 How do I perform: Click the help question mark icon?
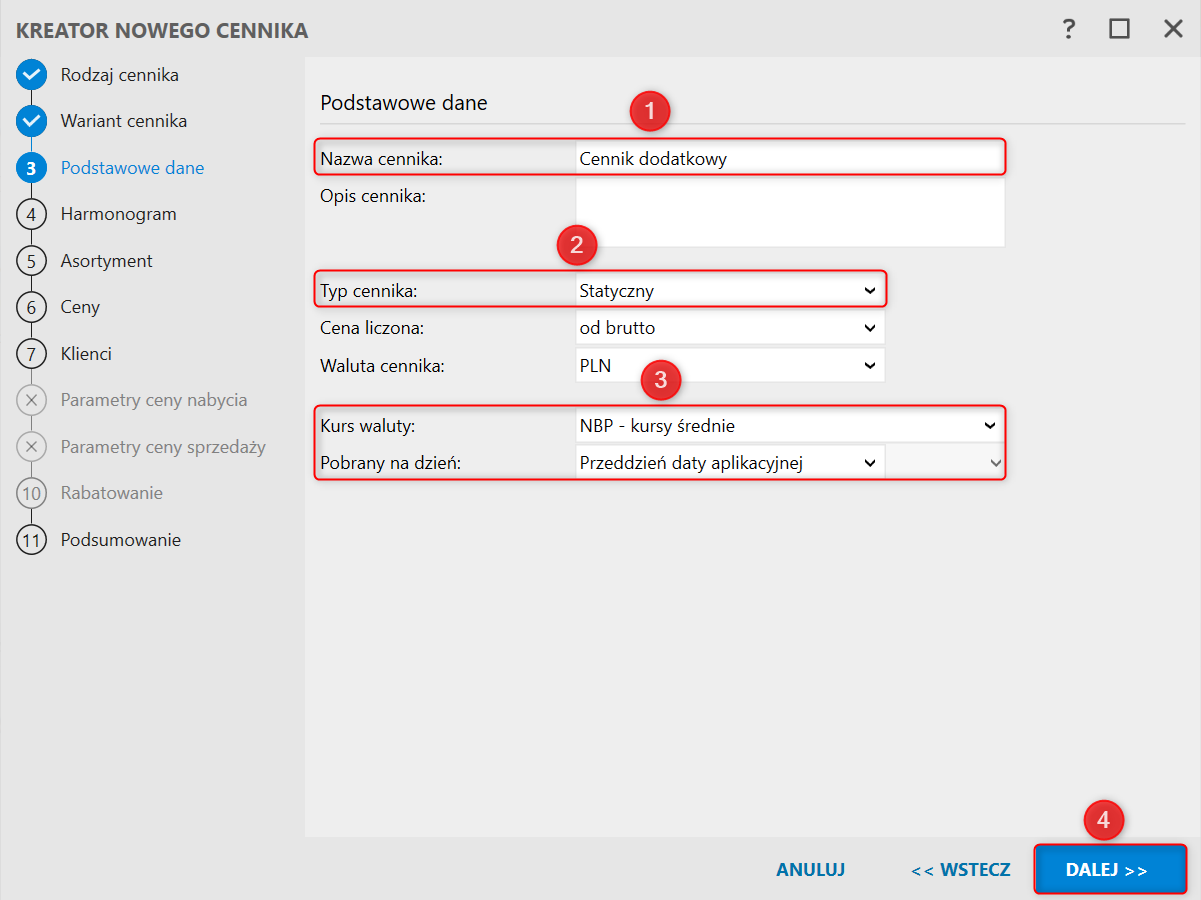coord(1069,29)
